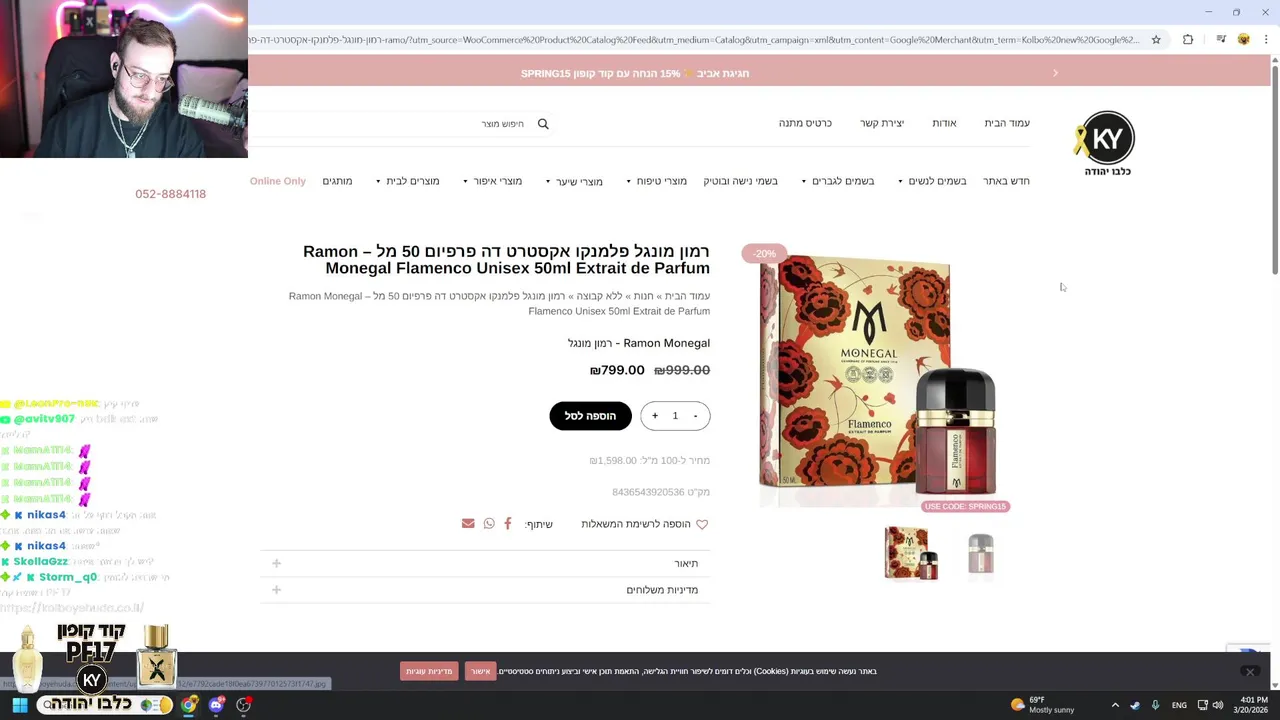1280x720 pixels.
Task: Click the main Flamenco product image
Action: click(878, 378)
